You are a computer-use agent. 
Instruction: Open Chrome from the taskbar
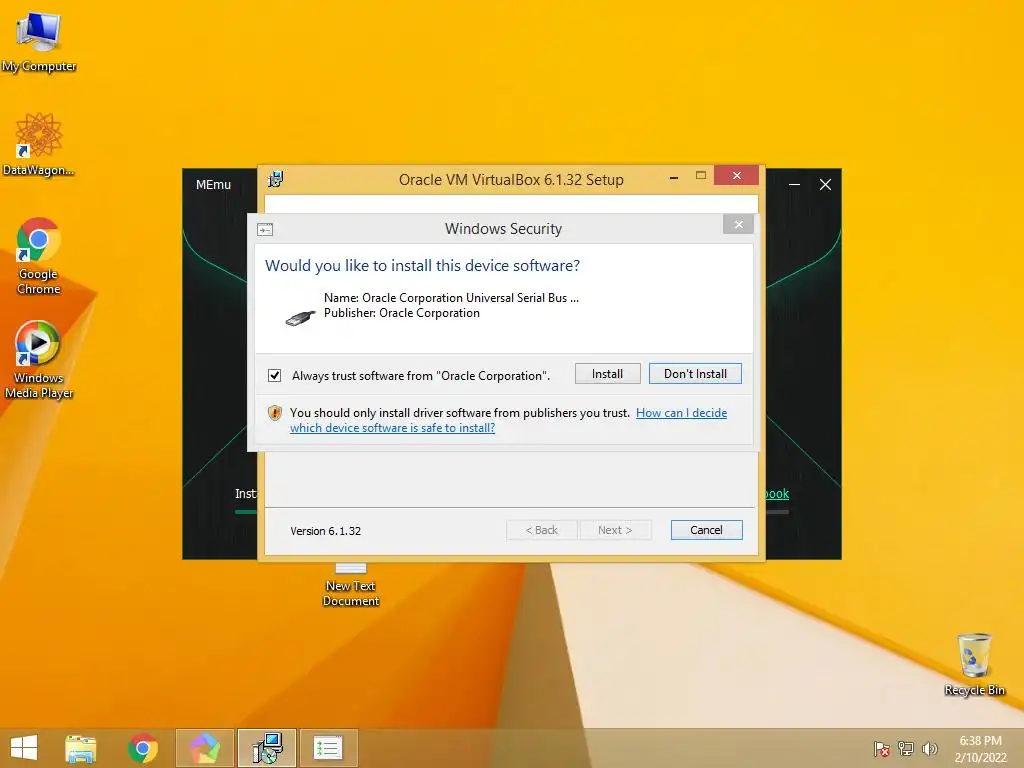tap(142, 748)
